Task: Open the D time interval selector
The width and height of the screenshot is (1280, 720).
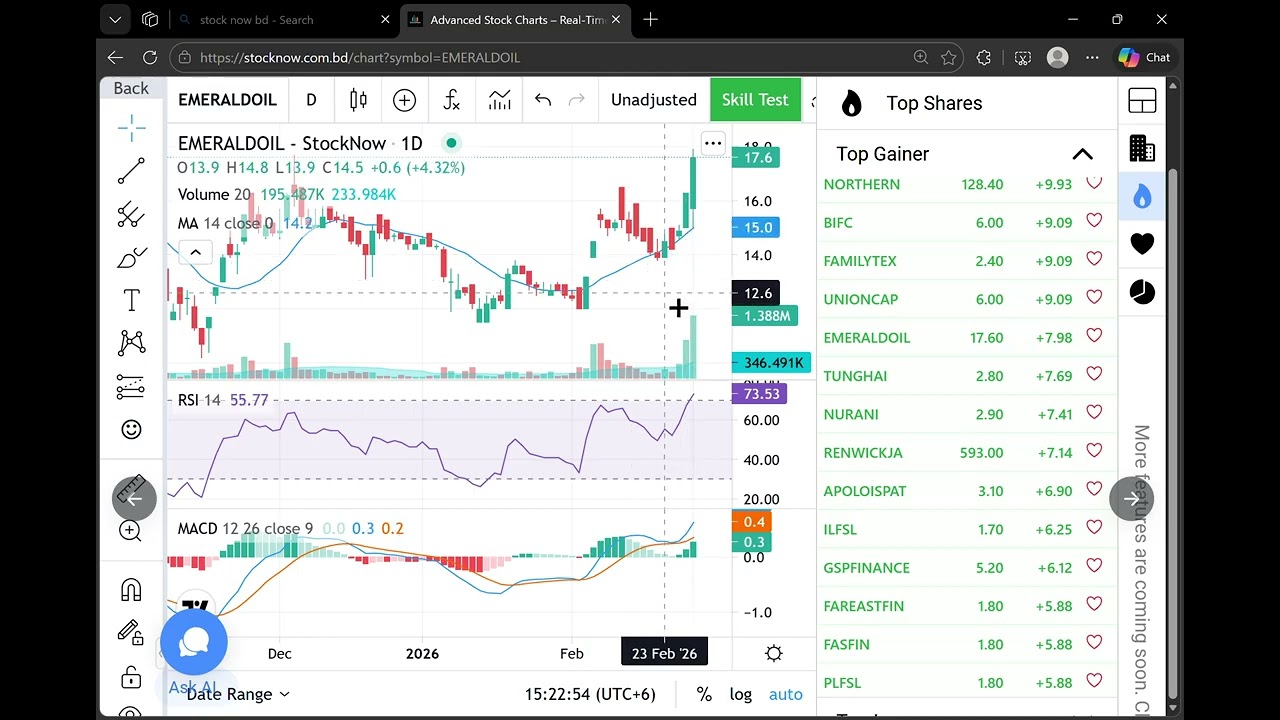Action: tap(311, 100)
